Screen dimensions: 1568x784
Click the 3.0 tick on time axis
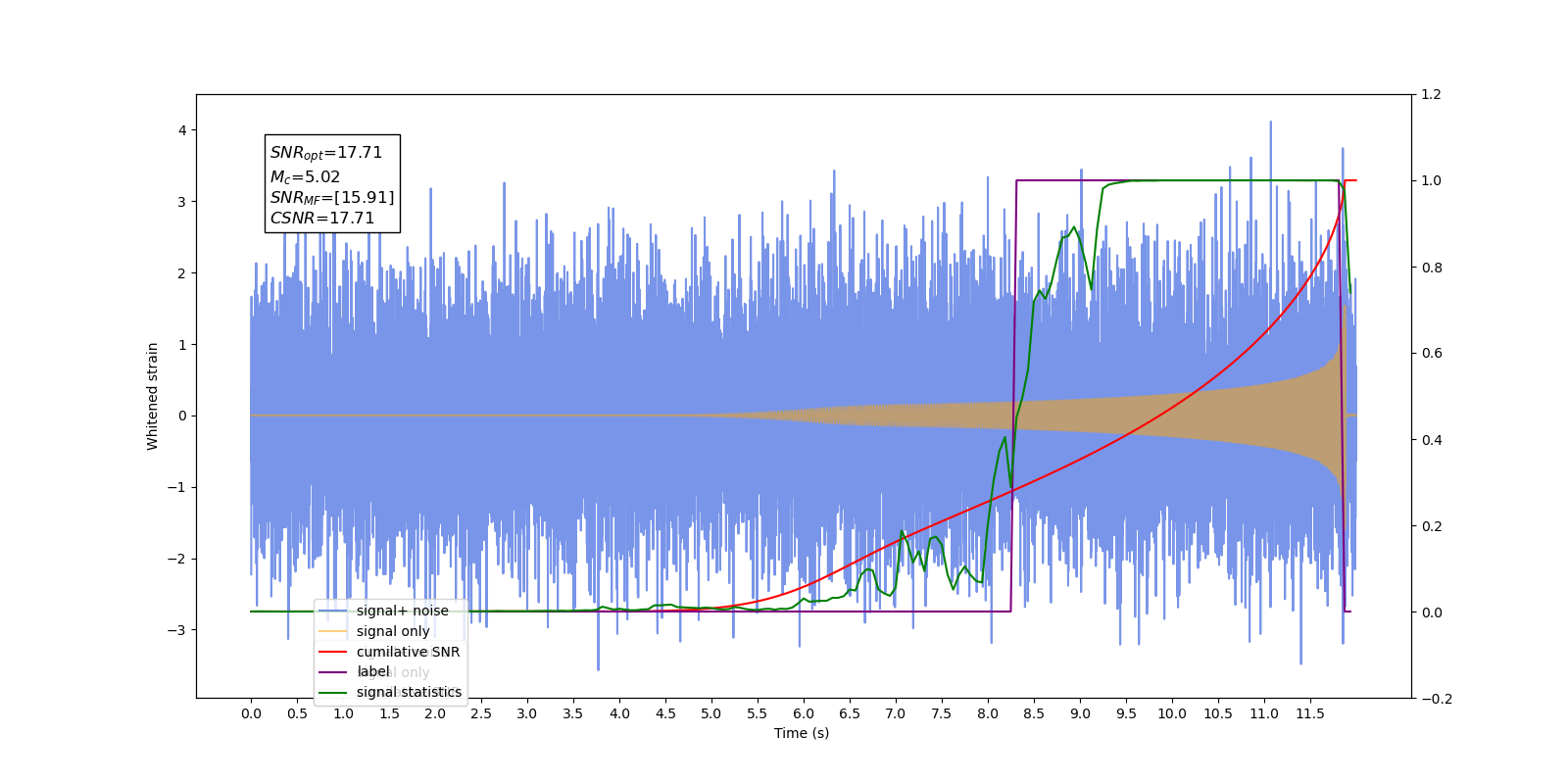tap(527, 713)
